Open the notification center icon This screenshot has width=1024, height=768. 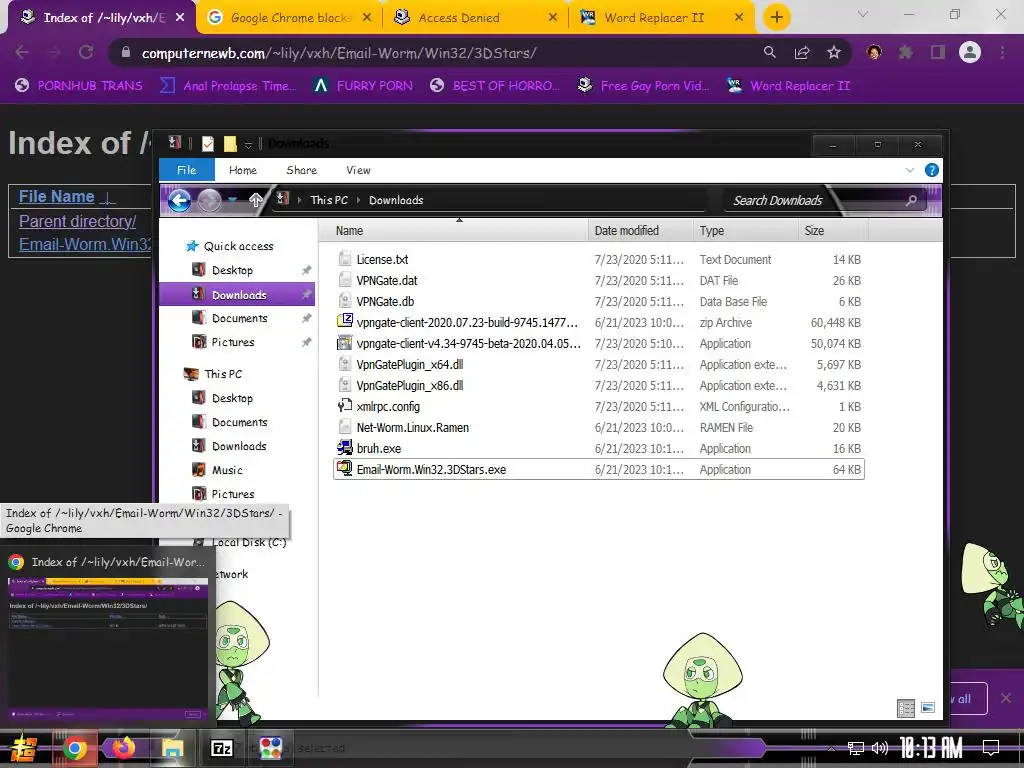[991, 748]
